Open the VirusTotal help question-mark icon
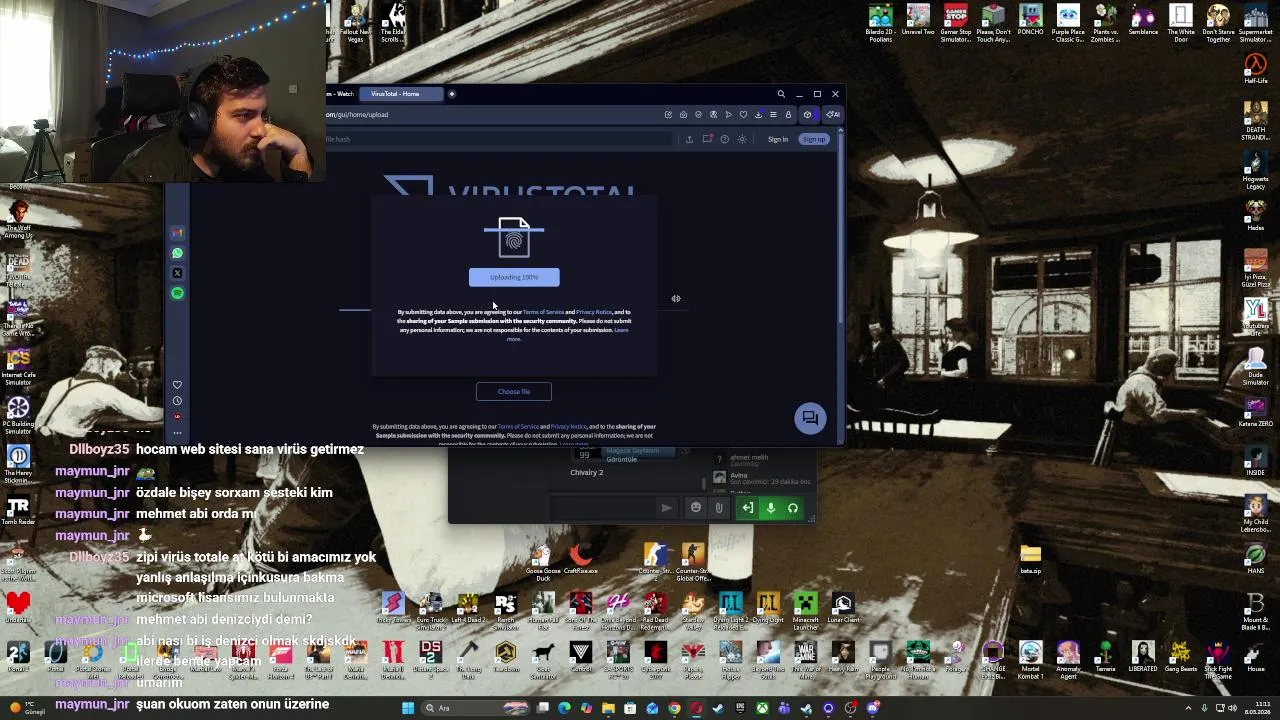Image resolution: width=1280 pixels, height=720 pixels. tap(724, 139)
